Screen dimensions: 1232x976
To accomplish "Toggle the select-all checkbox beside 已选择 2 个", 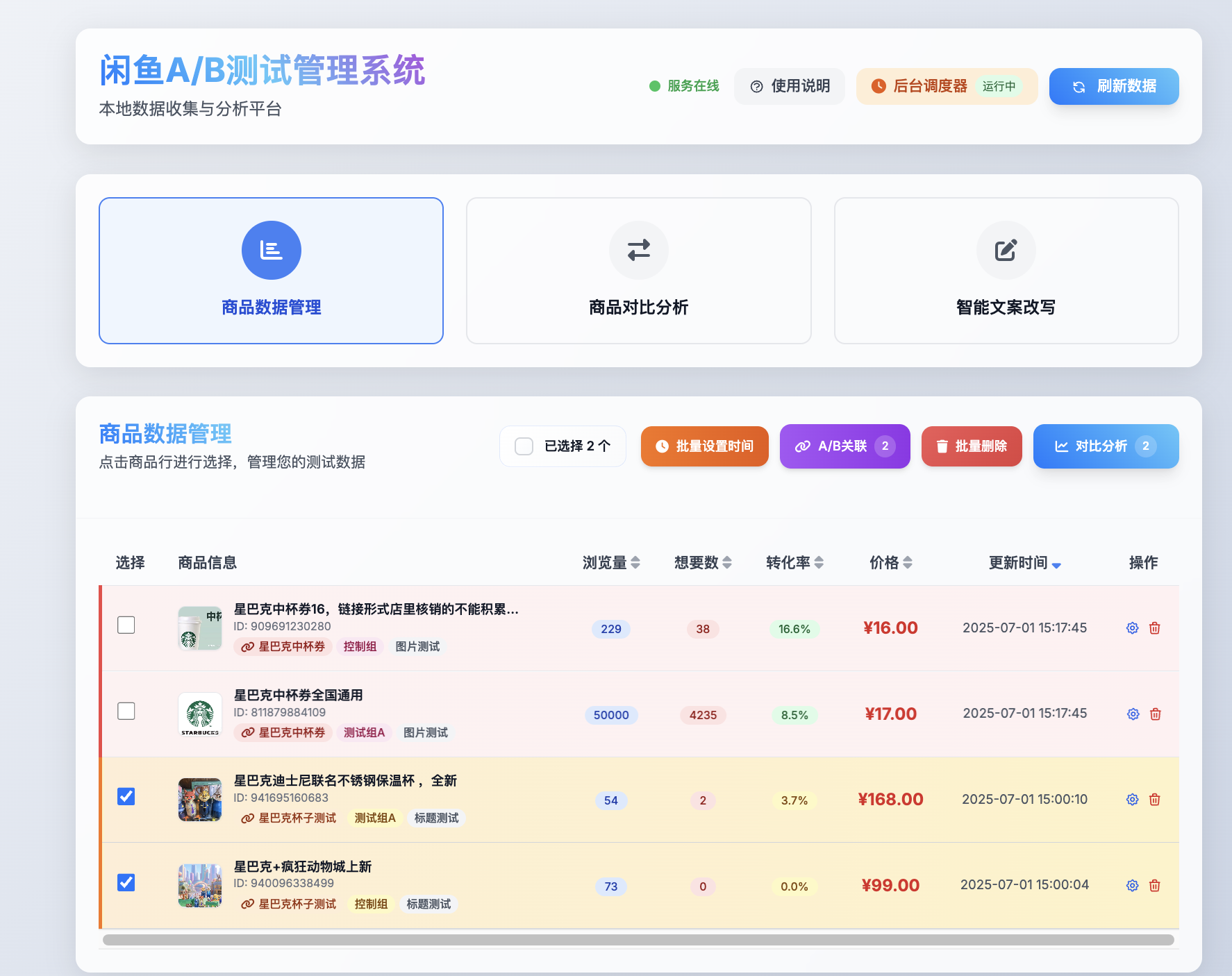I will 524,446.
